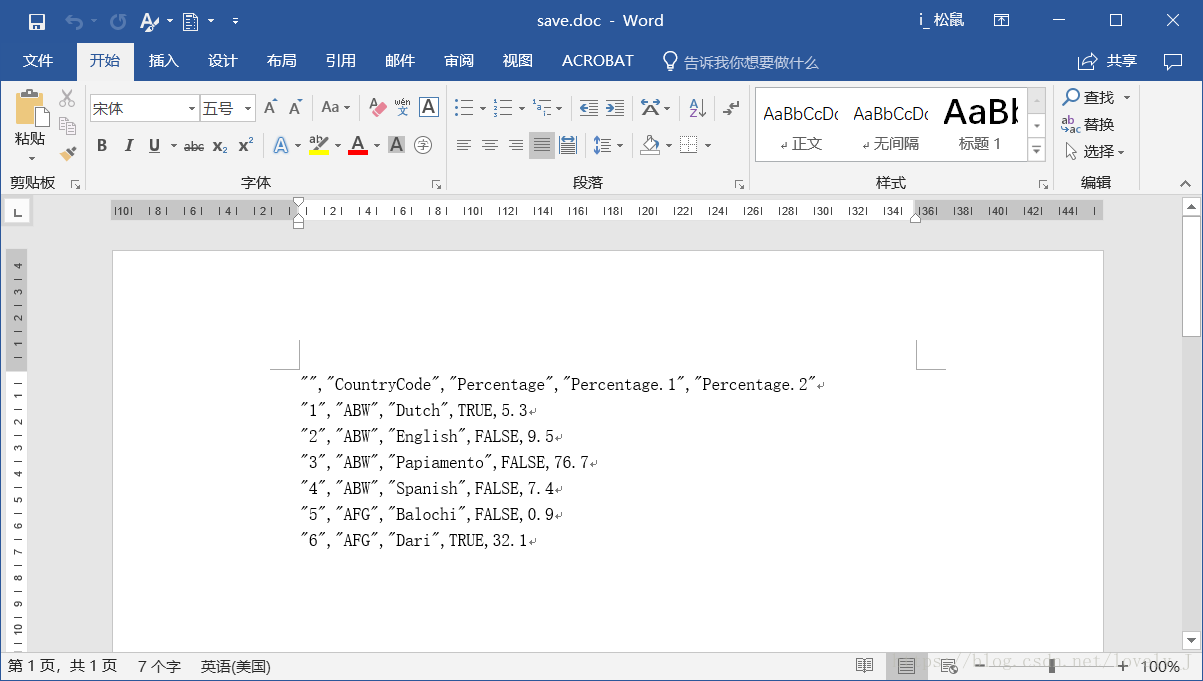
Task: Center-align the paragraph
Action: pyautogui.click(x=489, y=146)
